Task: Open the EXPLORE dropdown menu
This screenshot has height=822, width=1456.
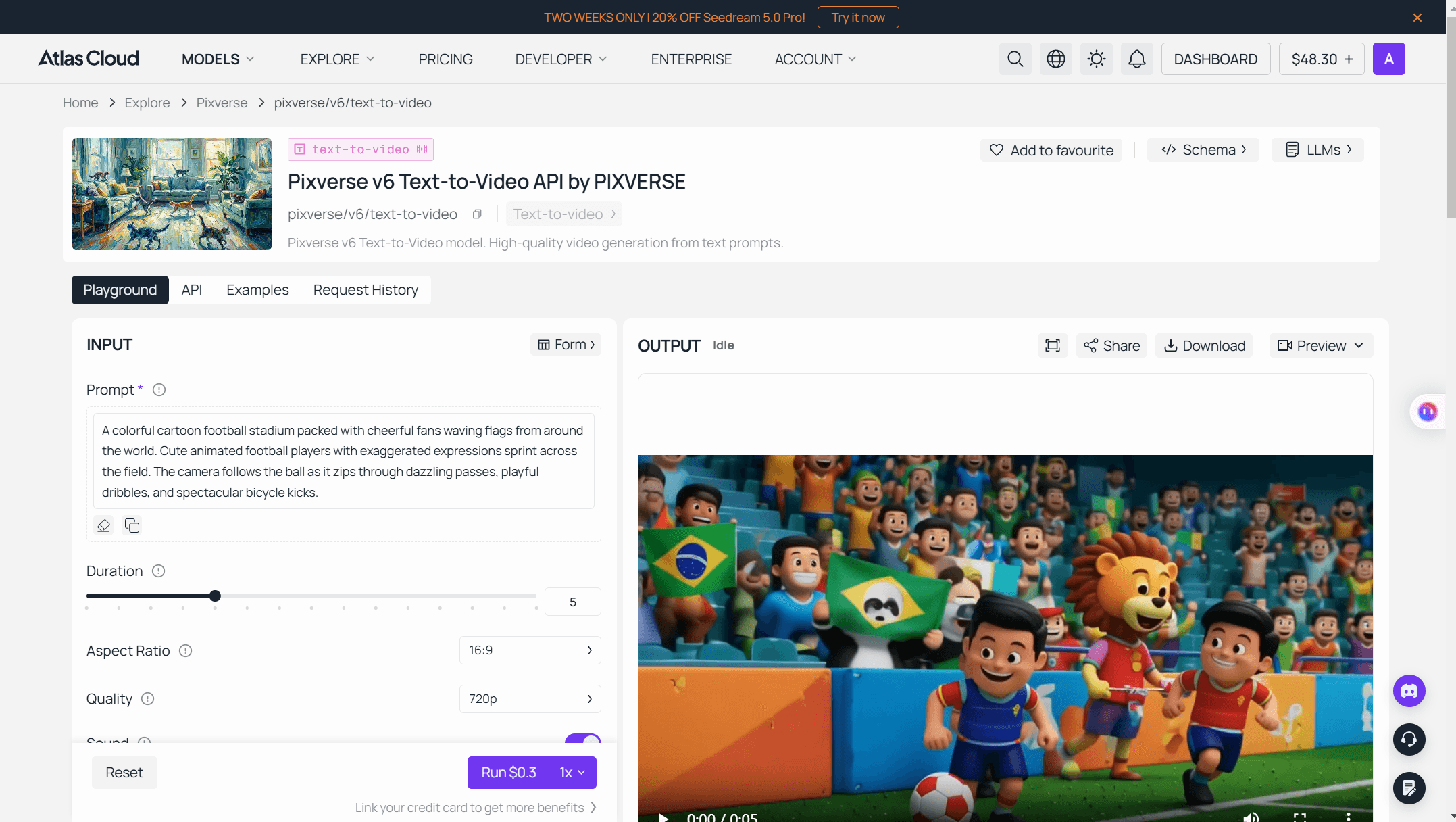Action: (x=337, y=59)
